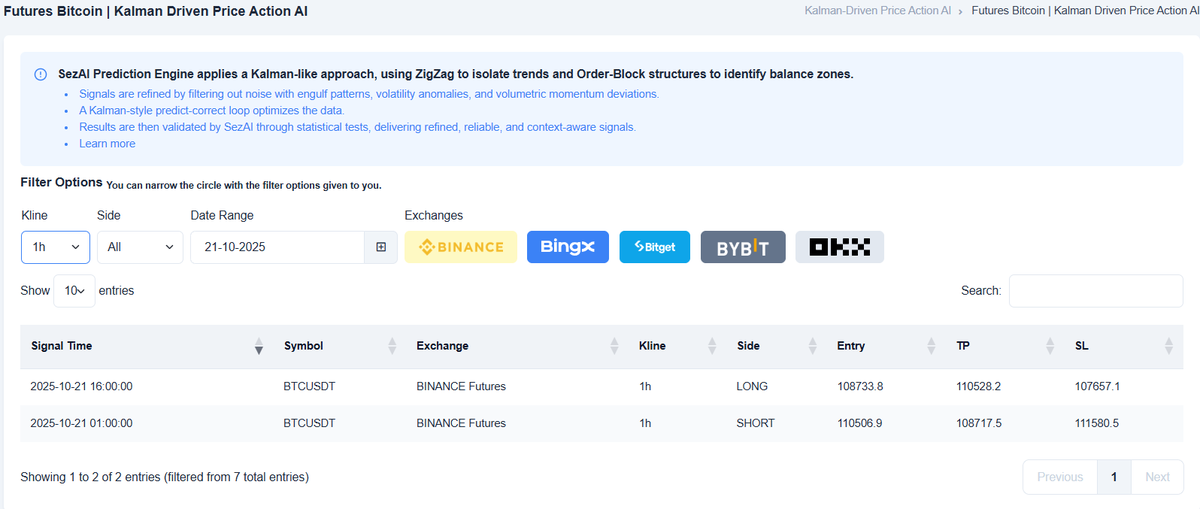Open the Kline dropdown showing 1h
Screen dimensions: 1200x509
55,247
